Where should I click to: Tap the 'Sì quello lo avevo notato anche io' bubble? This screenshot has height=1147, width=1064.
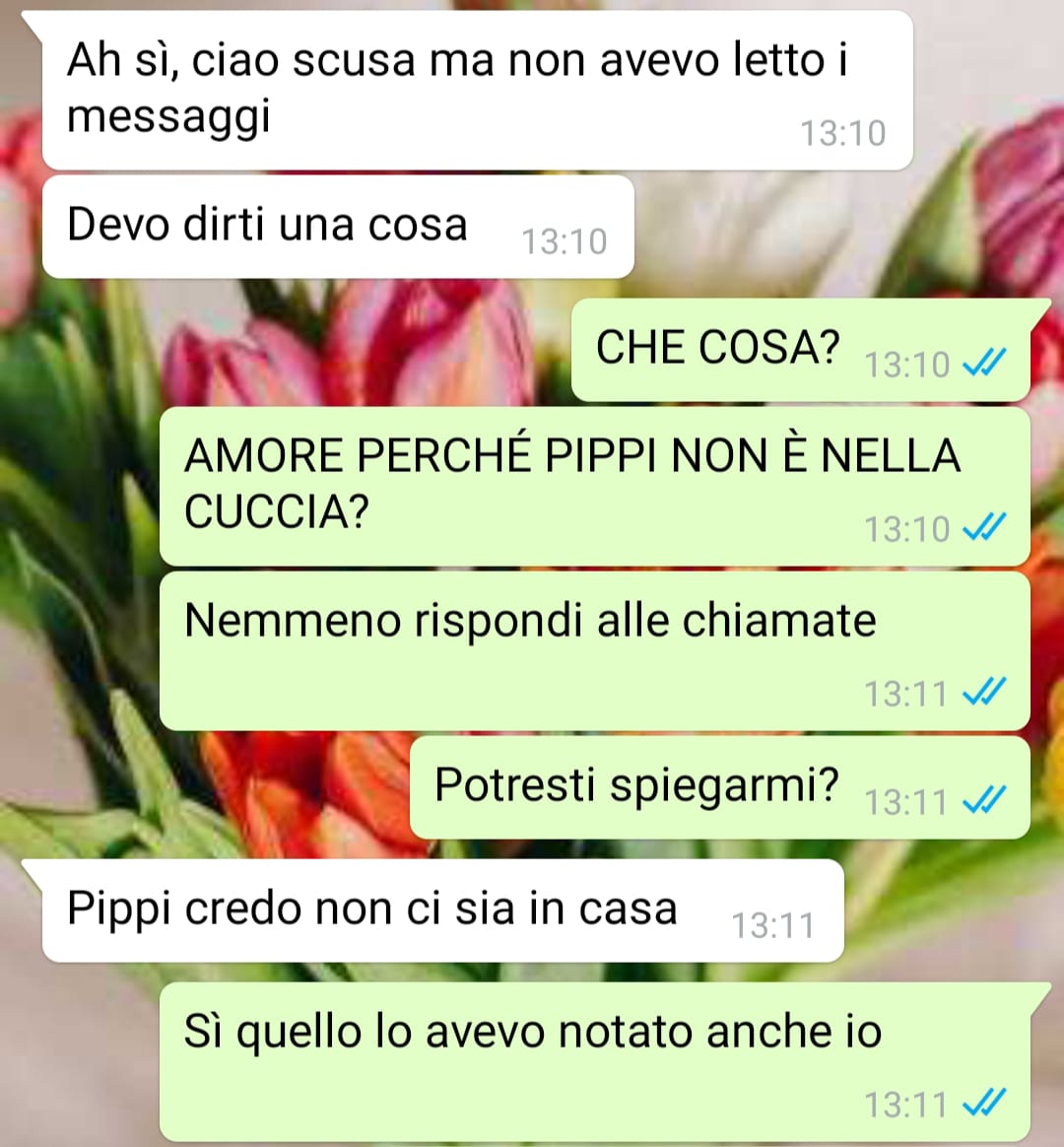594,1062
